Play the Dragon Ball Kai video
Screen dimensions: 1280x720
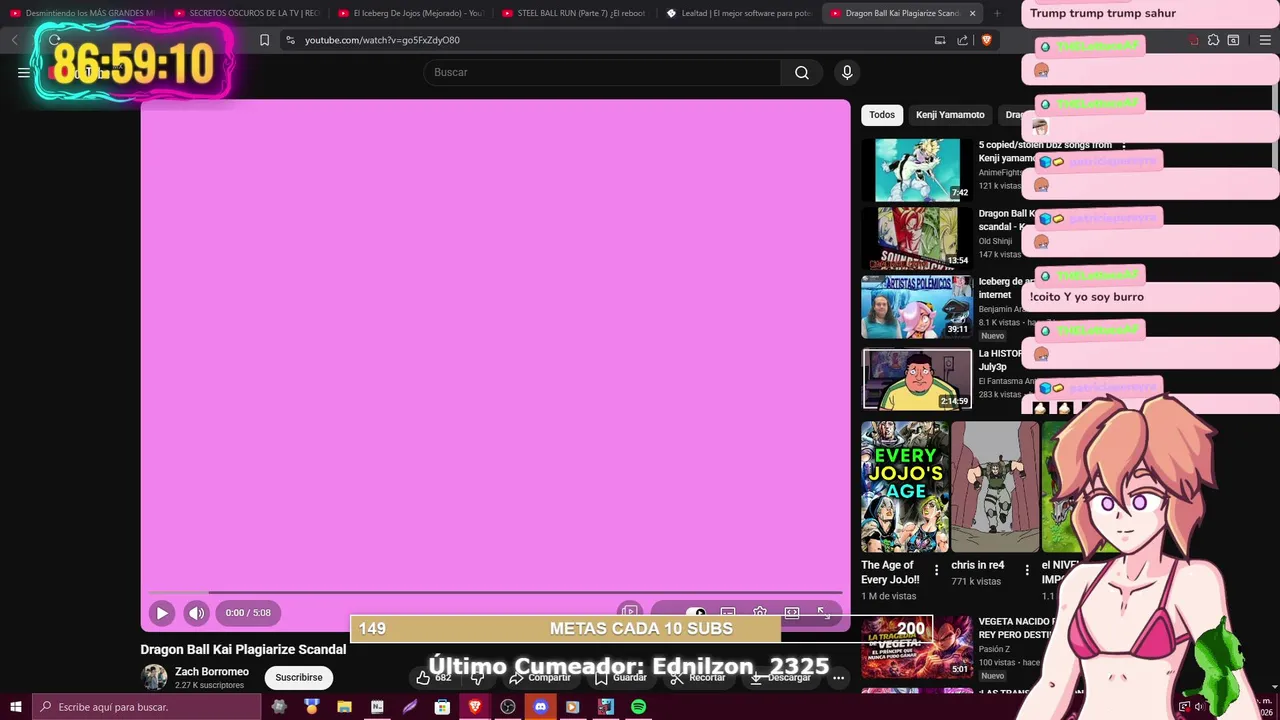click(x=162, y=613)
